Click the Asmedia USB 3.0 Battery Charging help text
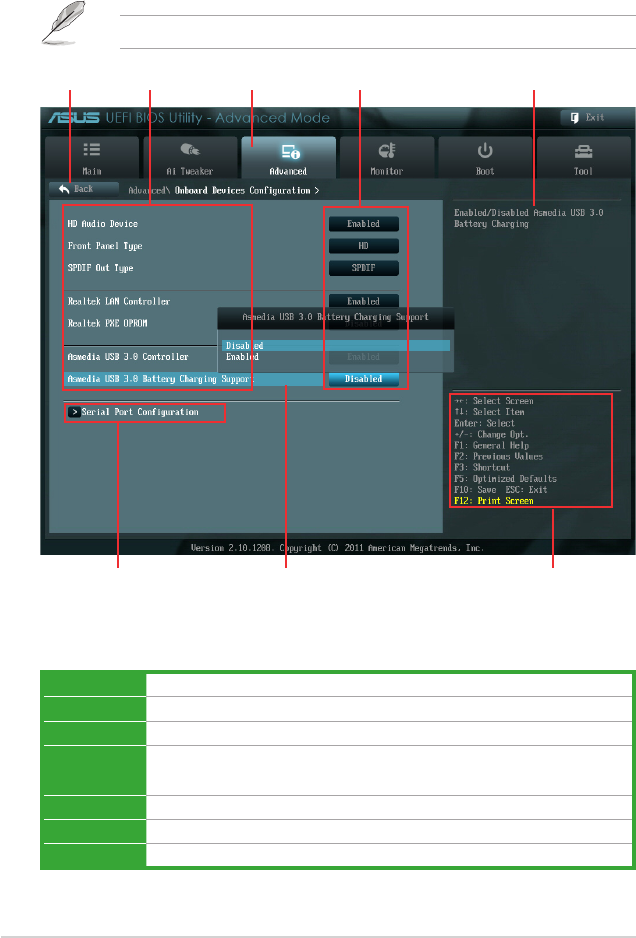The width and height of the screenshot is (636, 938). (528, 218)
